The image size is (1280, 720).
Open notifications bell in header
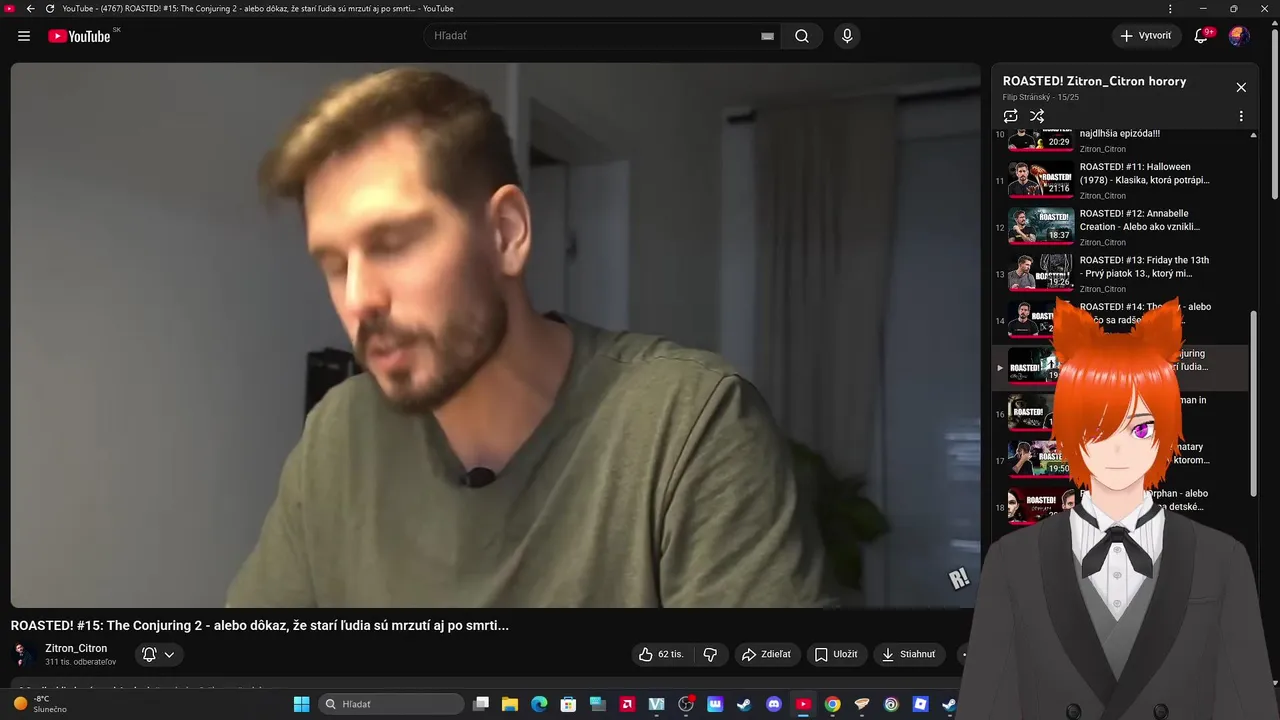1202,36
